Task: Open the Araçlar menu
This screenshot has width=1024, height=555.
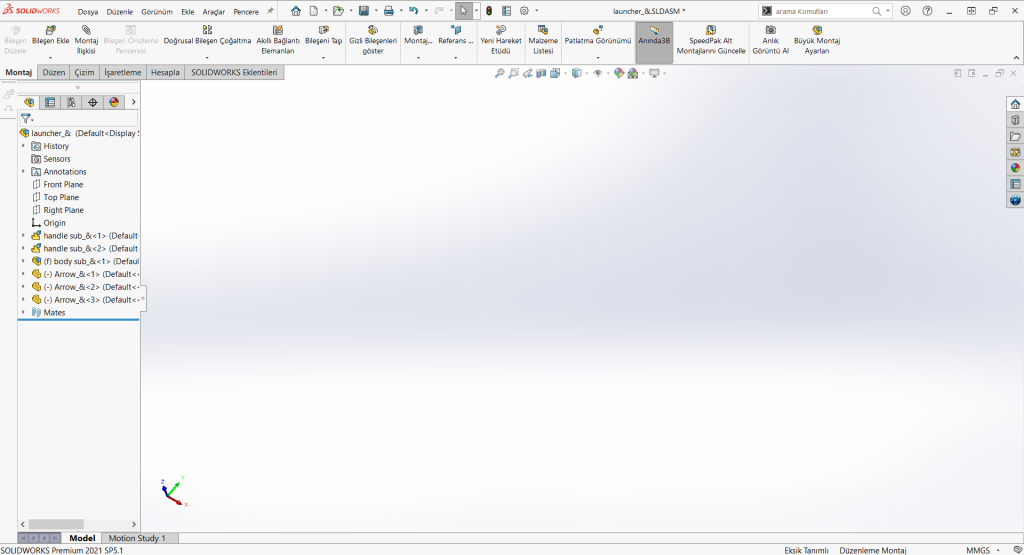Action: pos(214,11)
